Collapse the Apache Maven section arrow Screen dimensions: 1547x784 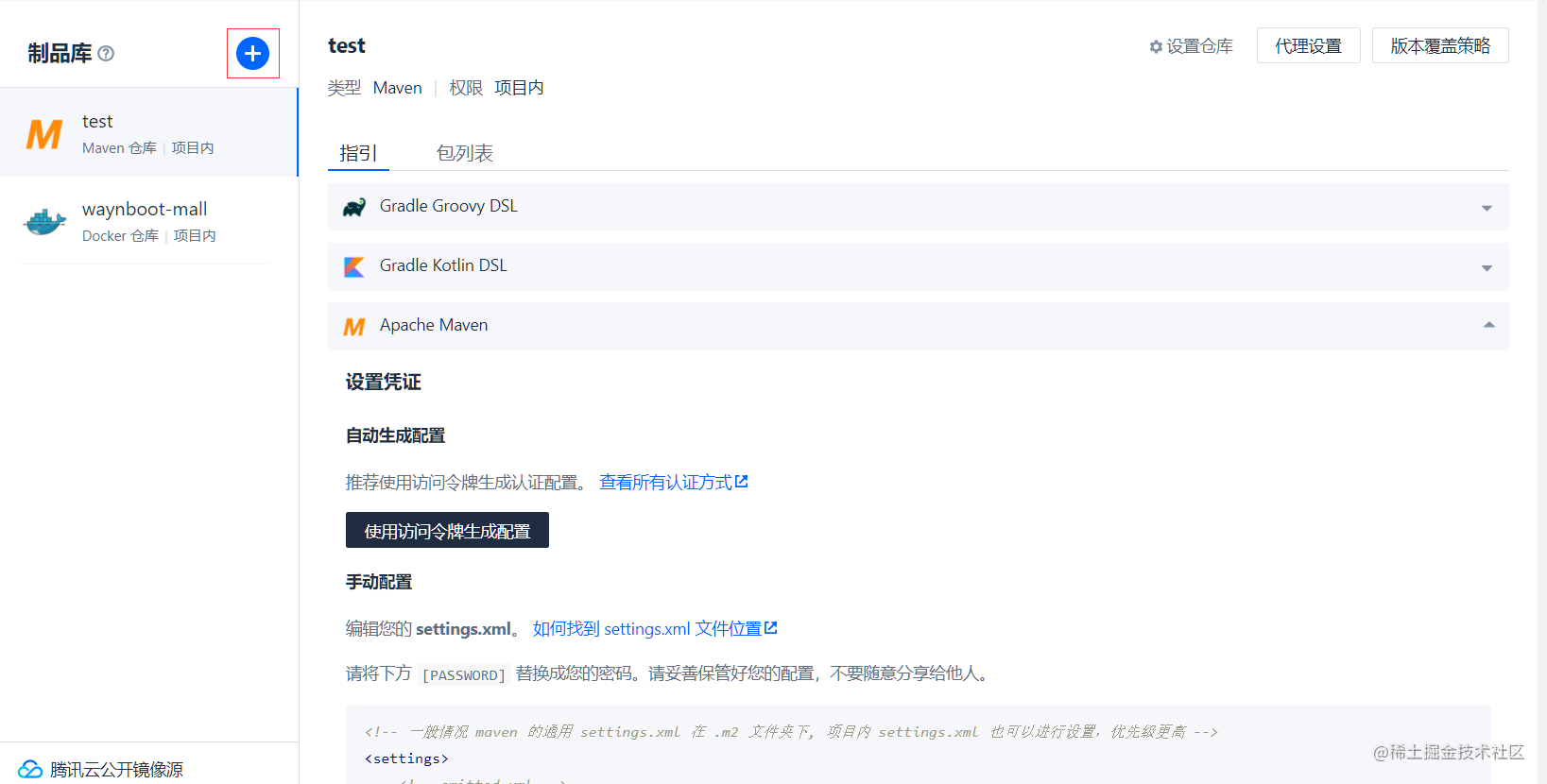click(x=1488, y=325)
